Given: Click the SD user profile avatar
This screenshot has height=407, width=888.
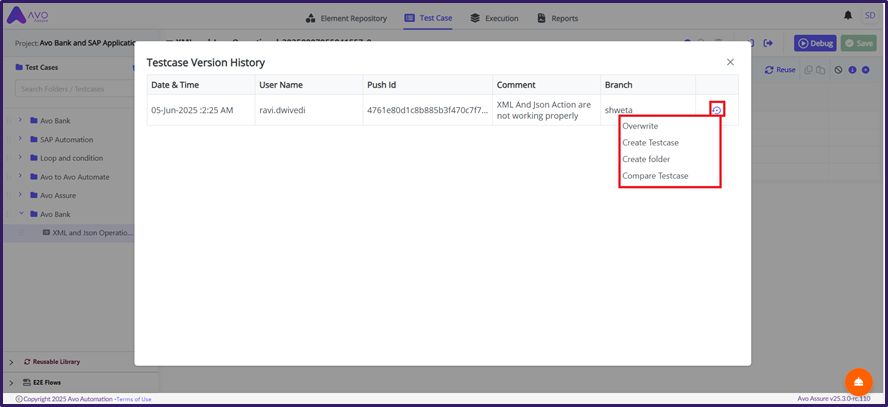Looking at the screenshot, I should tap(870, 16).
